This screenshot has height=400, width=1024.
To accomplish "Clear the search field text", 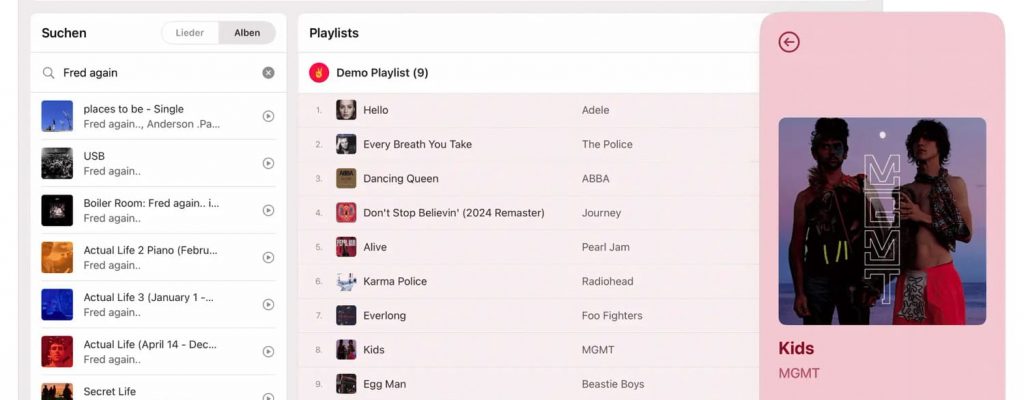I will (268, 73).
